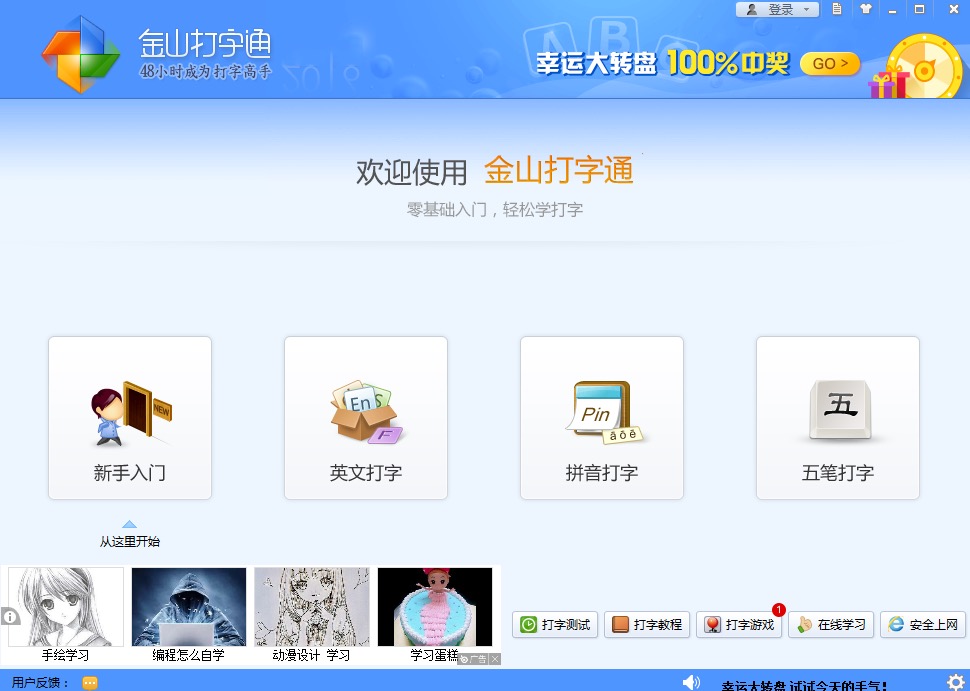Launch 打字游戏 typing games
The height and width of the screenshot is (691, 970).
tap(739, 624)
